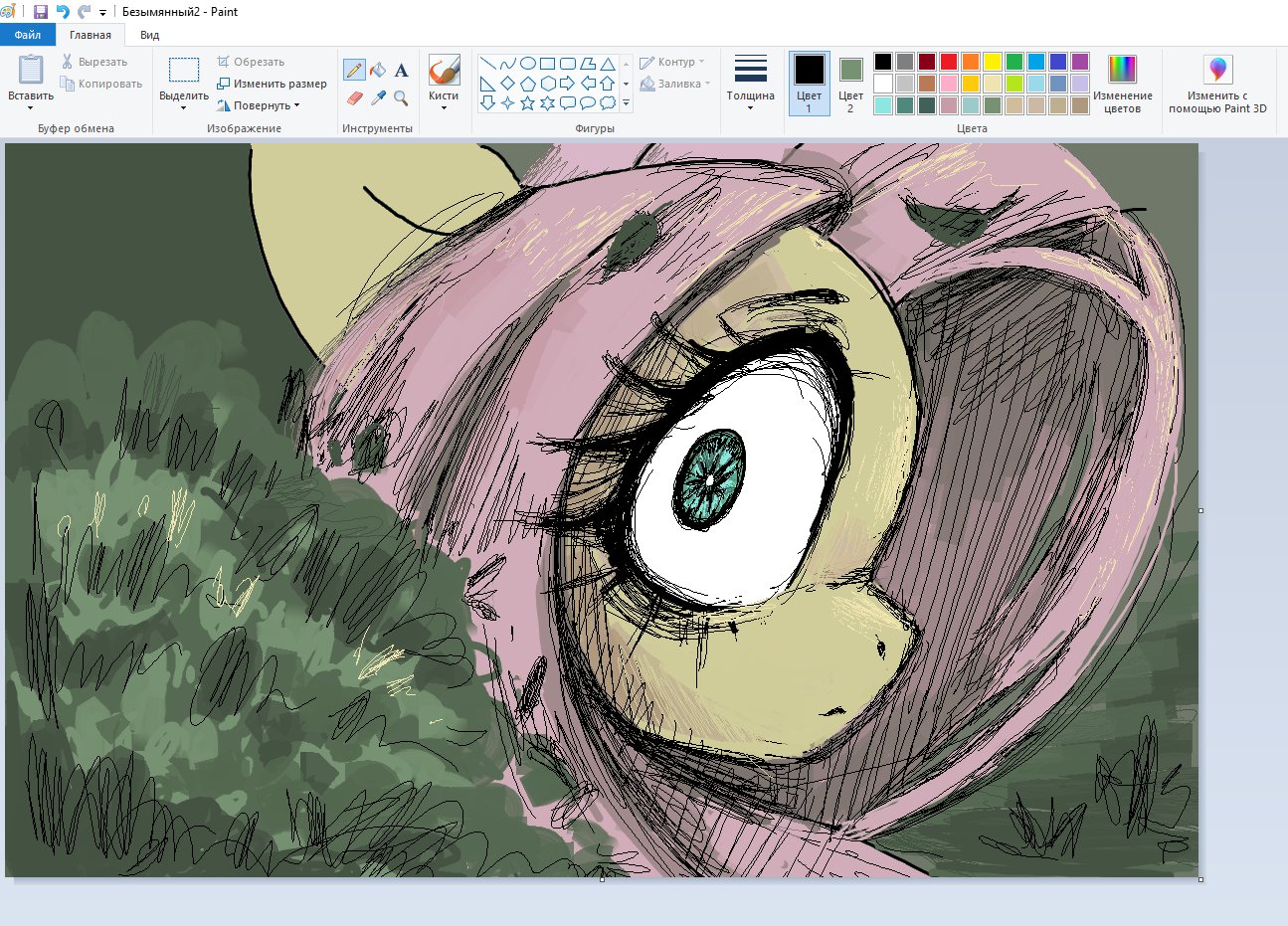This screenshot has width=1288, height=926.
Task: Click the Обрезать crop button
Action: (251, 62)
